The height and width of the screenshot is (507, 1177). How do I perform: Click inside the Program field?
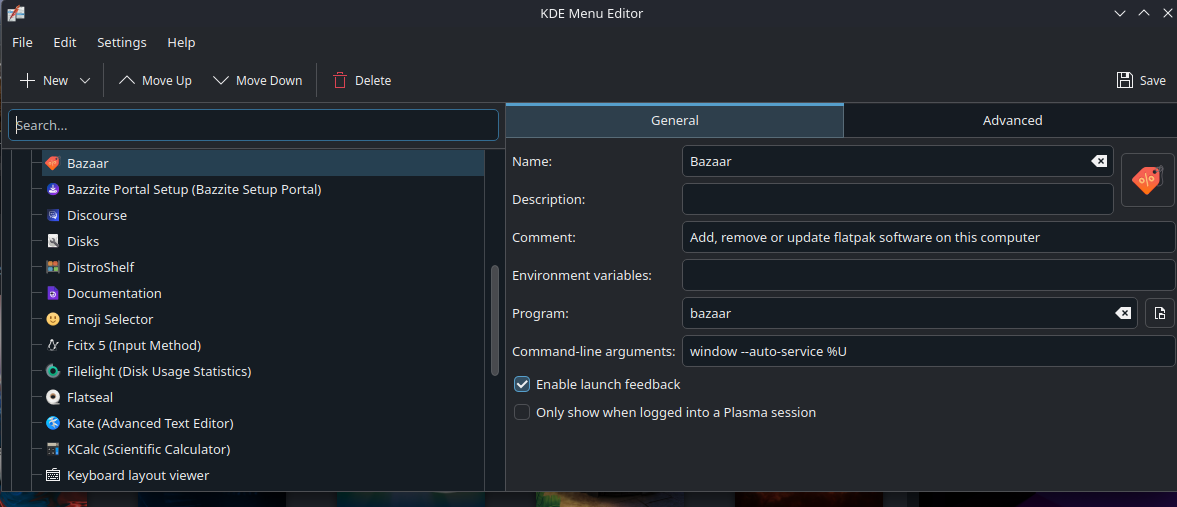click(x=910, y=313)
